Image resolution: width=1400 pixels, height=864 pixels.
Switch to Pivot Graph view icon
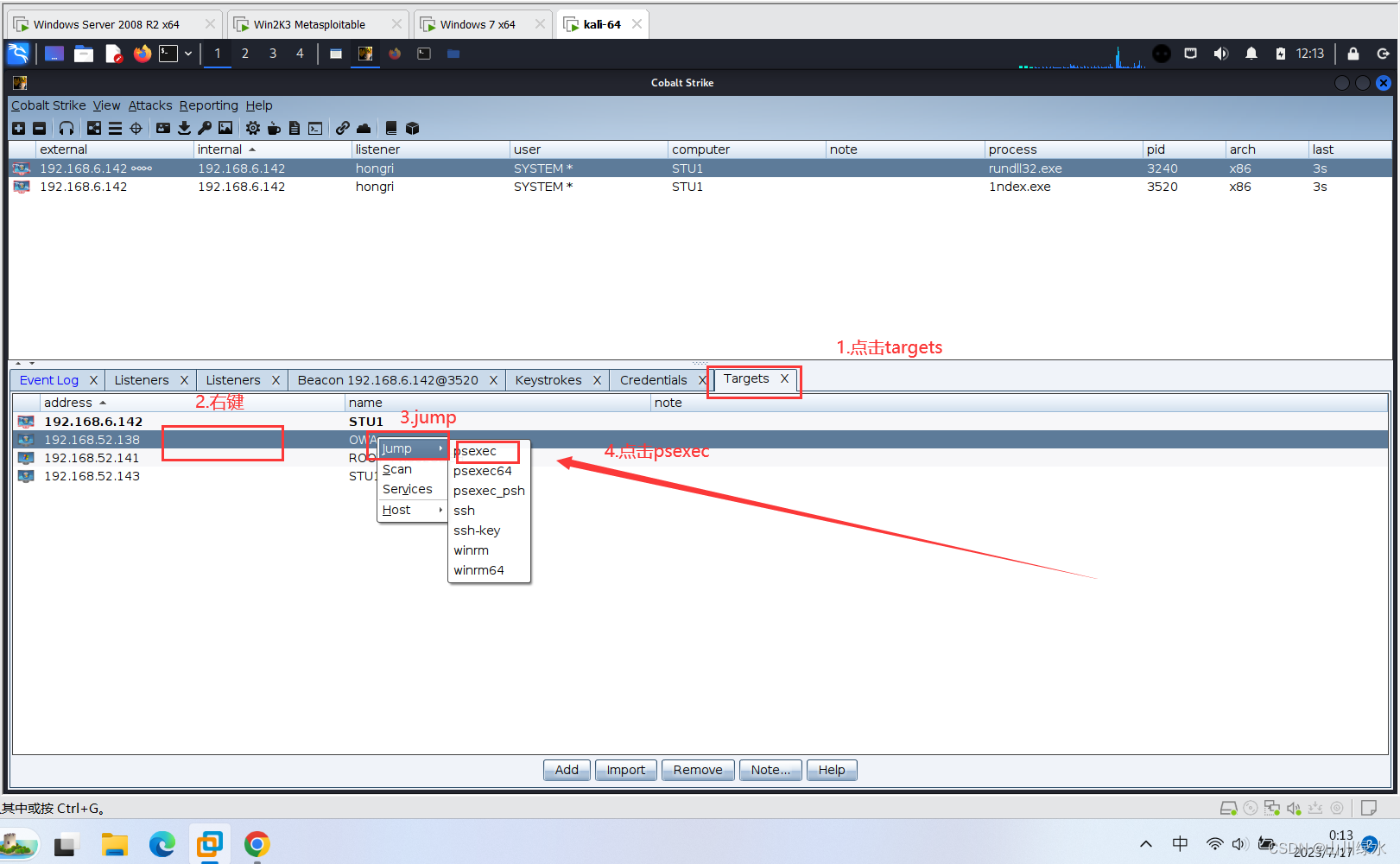coord(94,128)
